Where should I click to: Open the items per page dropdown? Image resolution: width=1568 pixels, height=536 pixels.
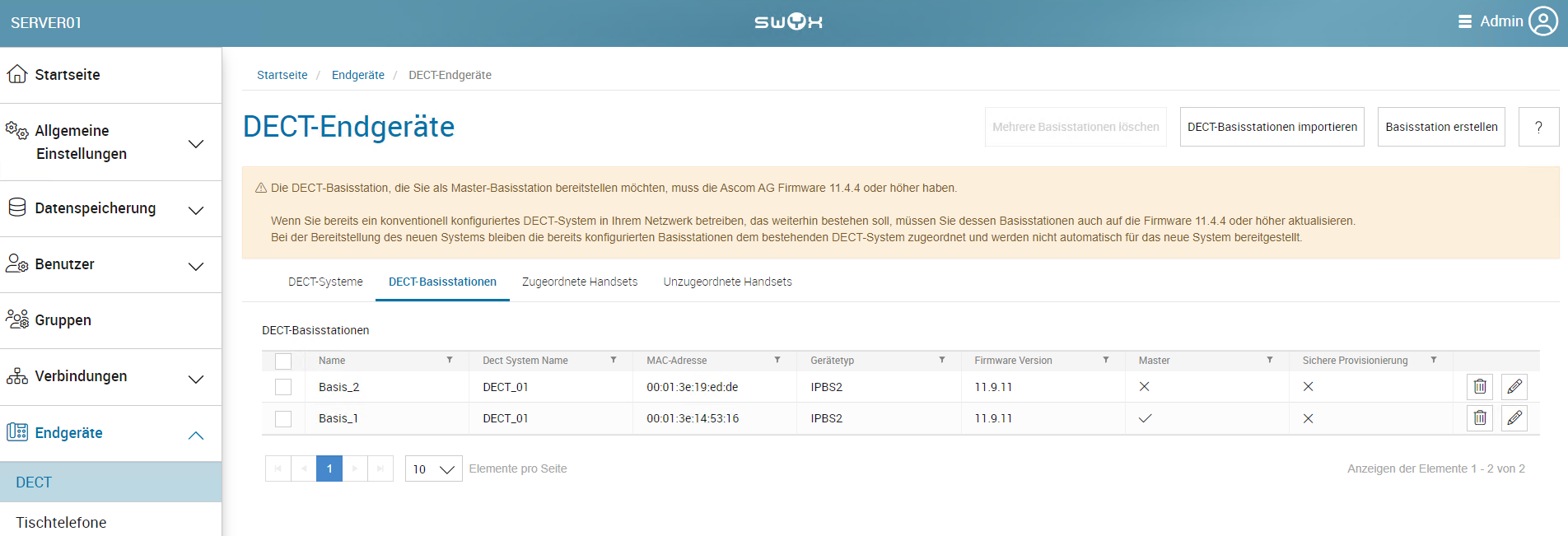point(433,468)
